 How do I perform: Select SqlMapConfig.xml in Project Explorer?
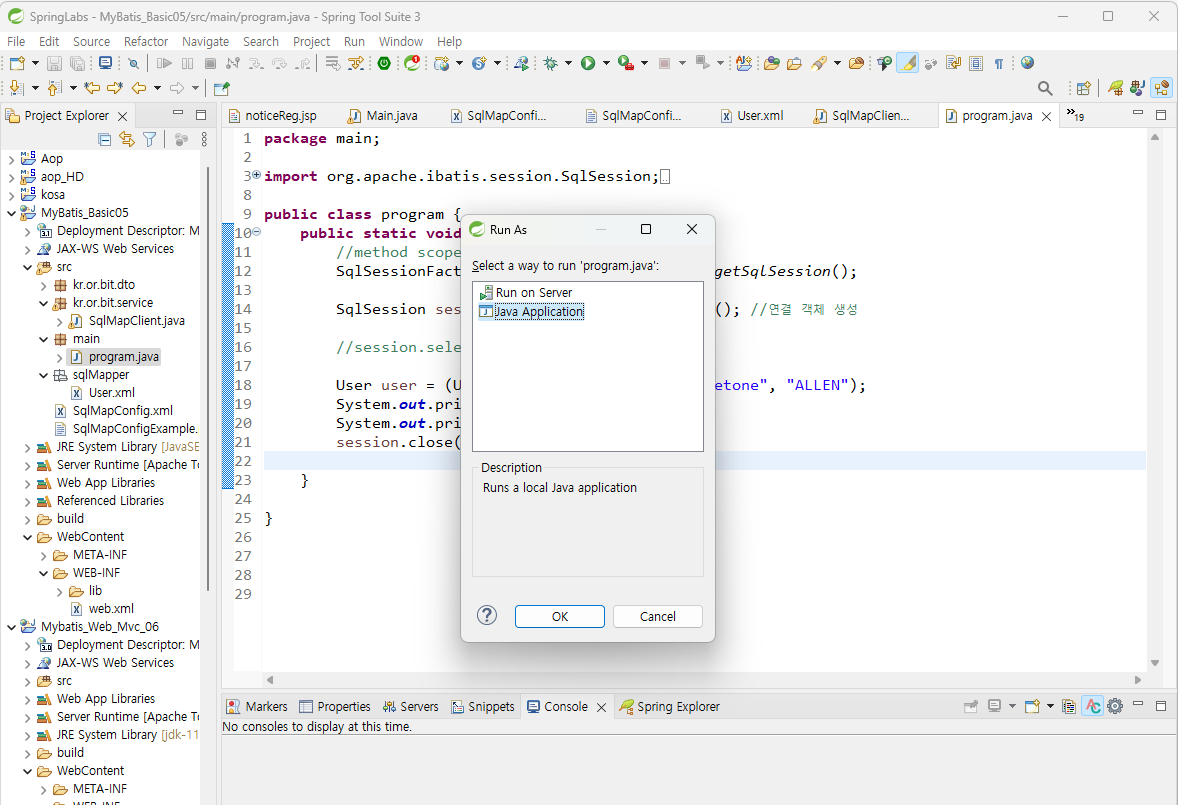(x=113, y=411)
